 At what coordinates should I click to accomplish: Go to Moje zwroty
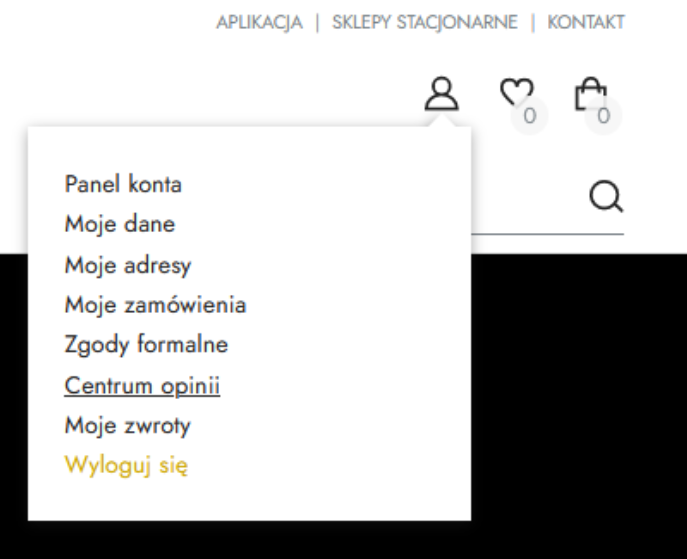[x=127, y=425]
